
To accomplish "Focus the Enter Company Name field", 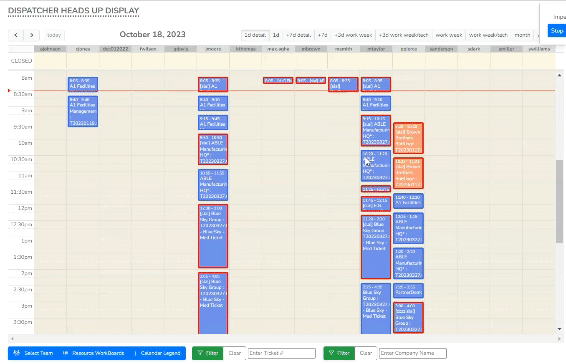I will coord(413,353).
